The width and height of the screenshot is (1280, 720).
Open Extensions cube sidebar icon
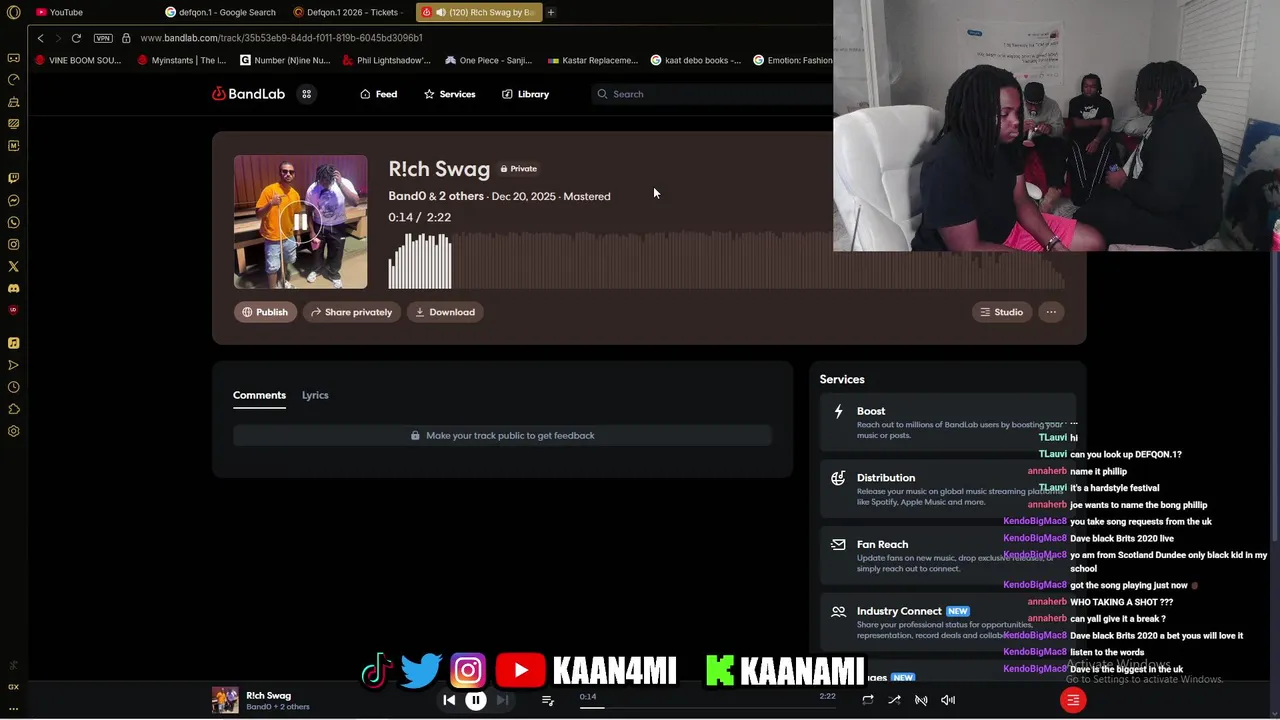[13, 409]
